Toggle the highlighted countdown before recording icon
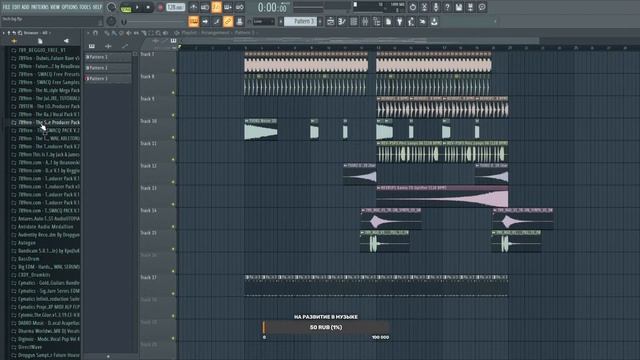640x360 pixels. coord(216,7)
